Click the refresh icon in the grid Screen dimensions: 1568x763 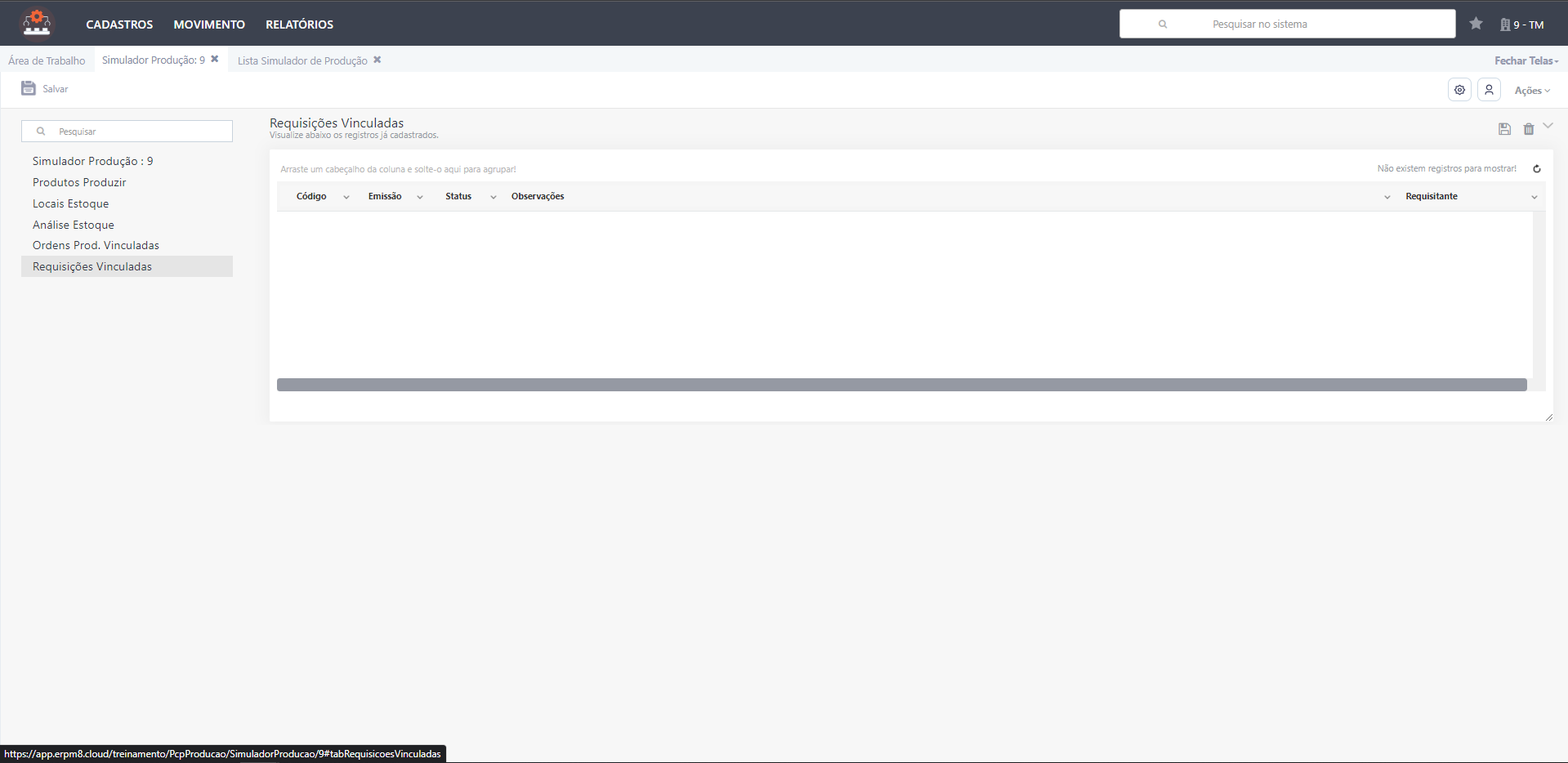point(1537,169)
